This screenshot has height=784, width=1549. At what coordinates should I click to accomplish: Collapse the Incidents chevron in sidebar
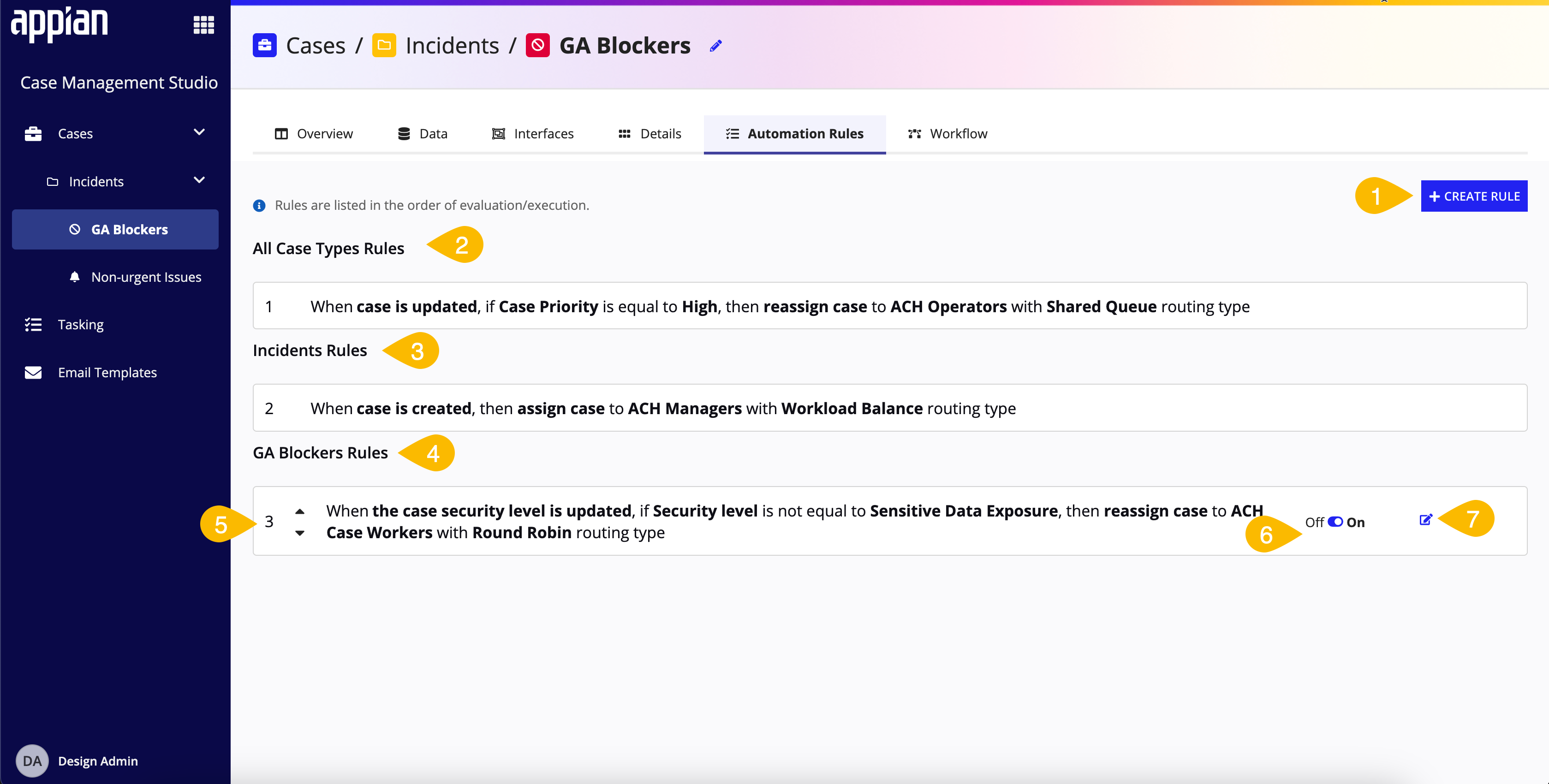tap(199, 180)
